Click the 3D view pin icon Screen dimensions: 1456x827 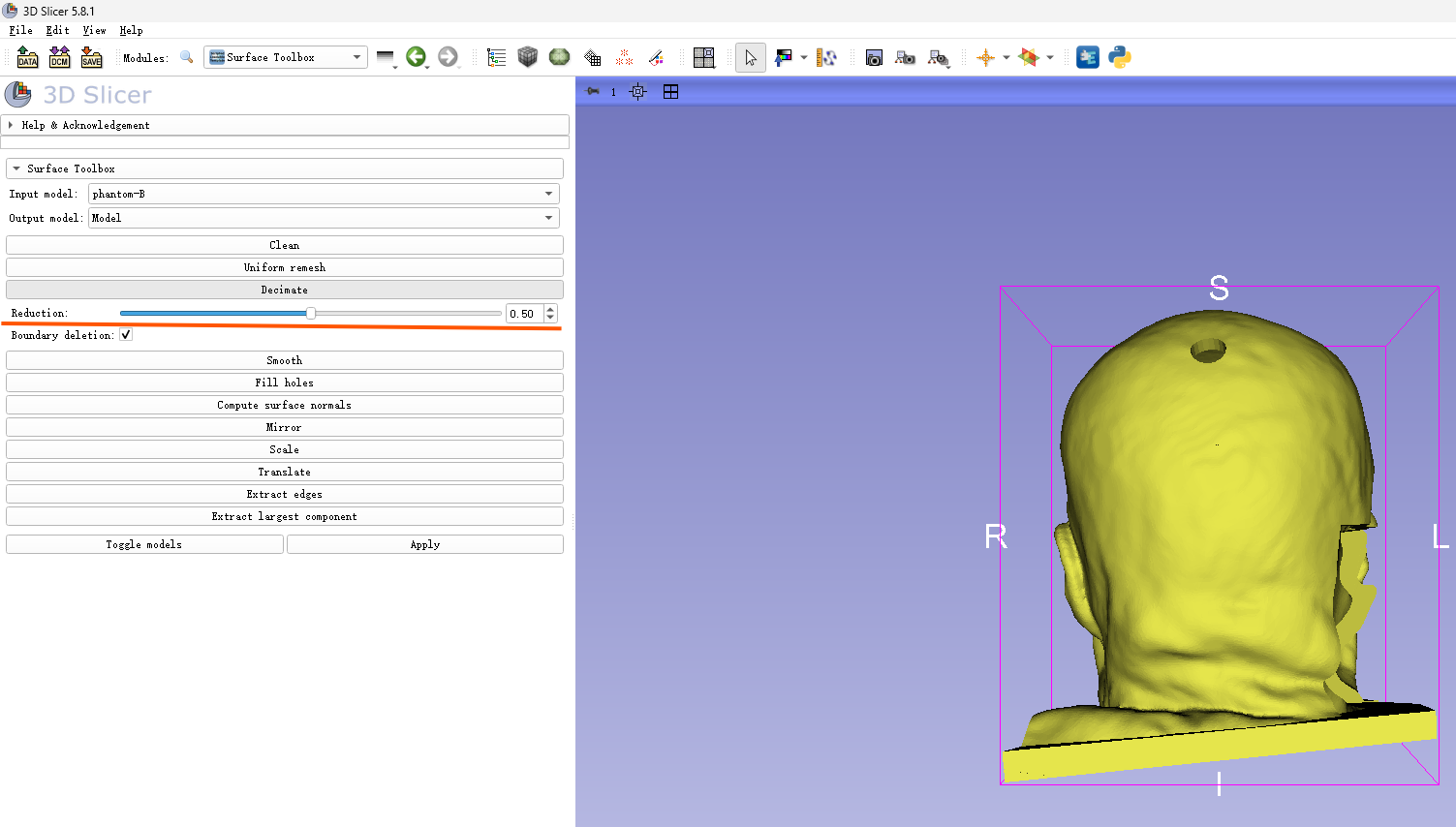pos(593,91)
